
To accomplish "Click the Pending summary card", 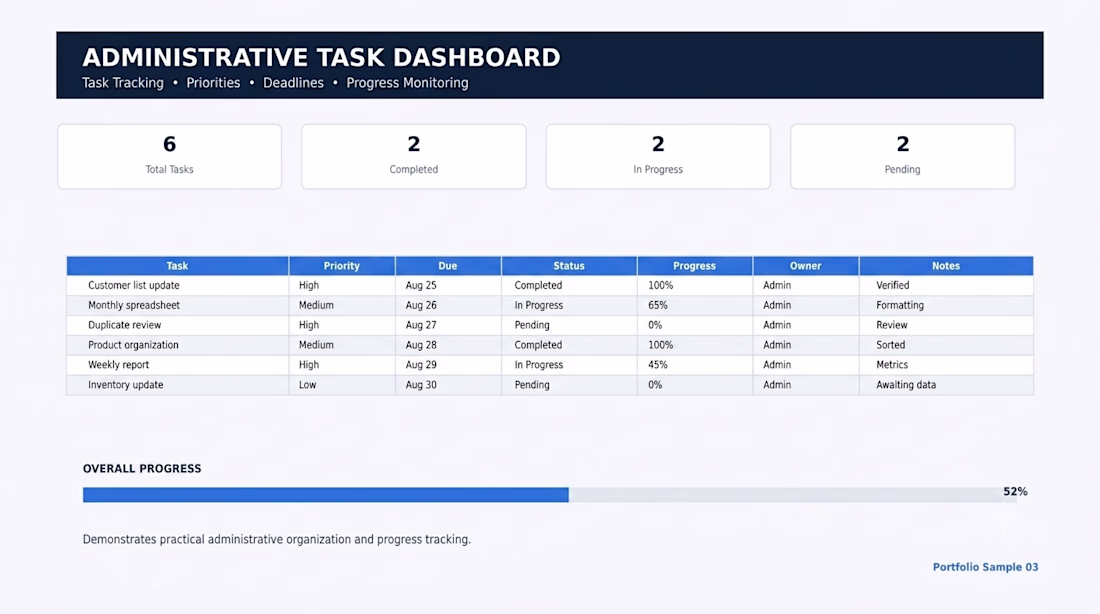I will (902, 156).
